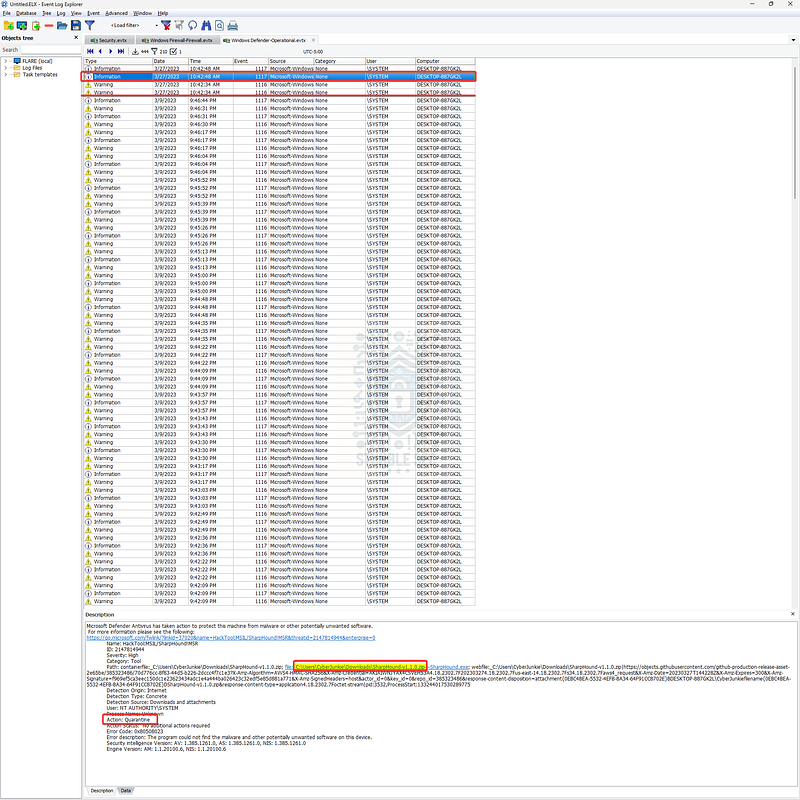Open the Help menu
This screenshot has width=800, height=800.
click(163, 13)
